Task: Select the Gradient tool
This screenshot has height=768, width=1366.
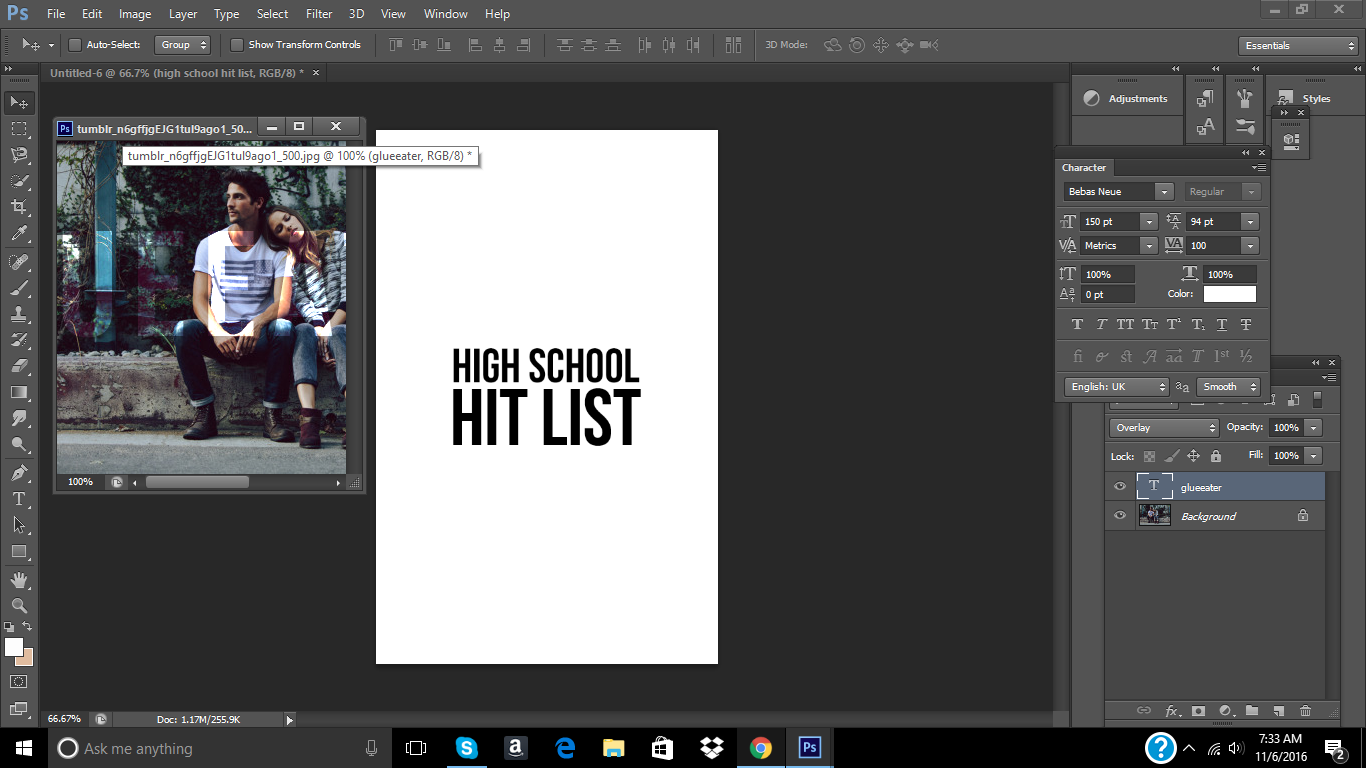Action: tap(19, 392)
